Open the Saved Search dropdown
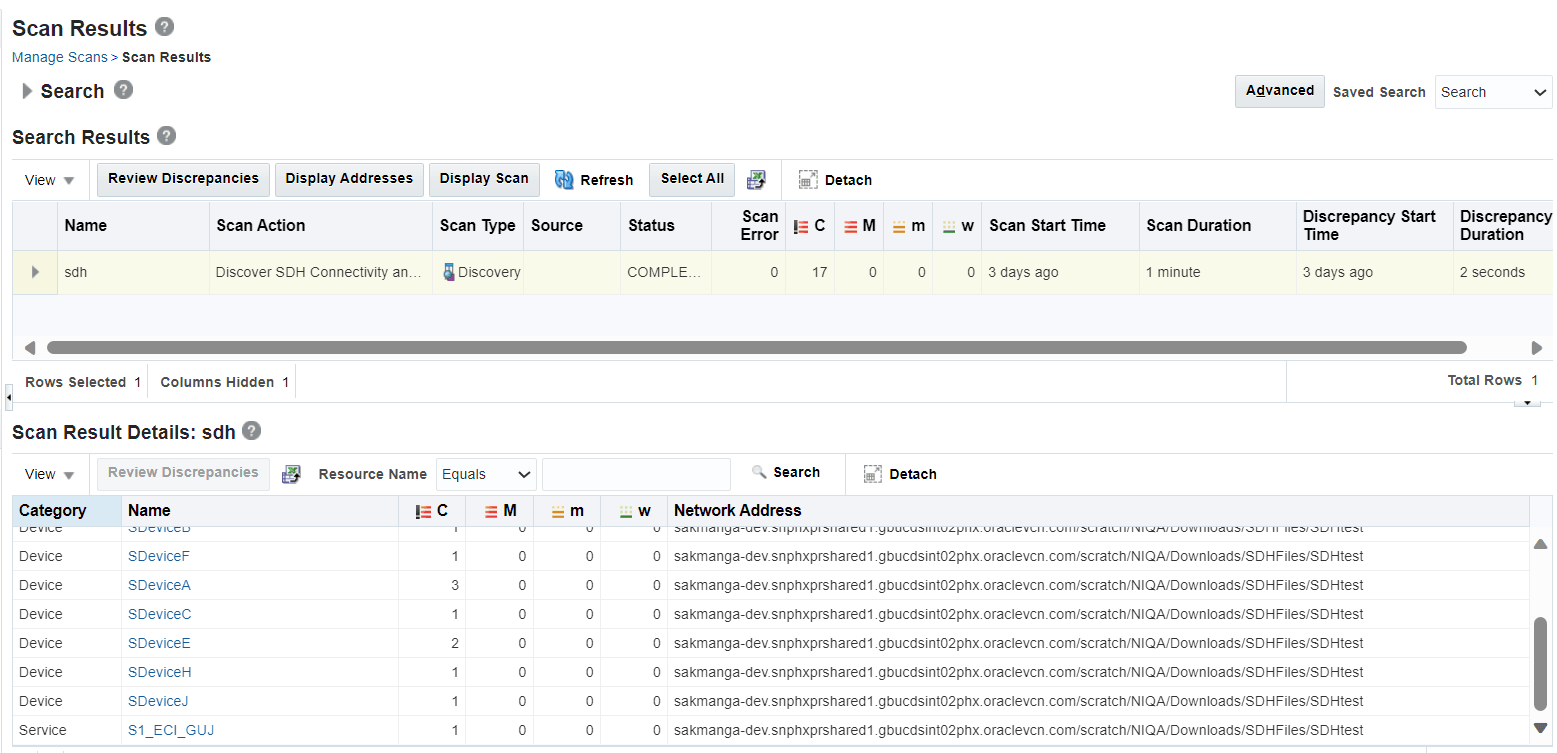 click(1493, 92)
